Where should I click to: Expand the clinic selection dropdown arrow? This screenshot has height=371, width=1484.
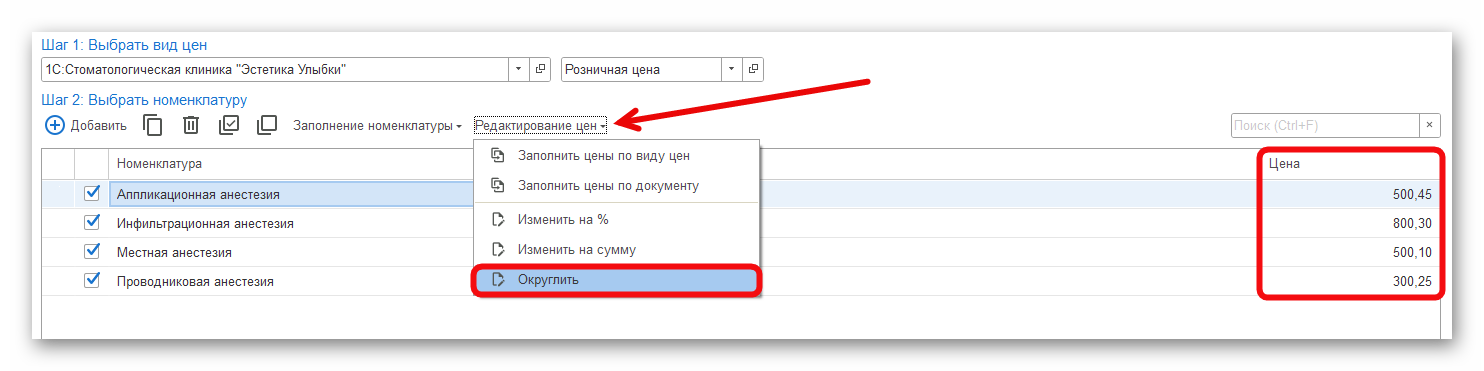click(x=519, y=70)
